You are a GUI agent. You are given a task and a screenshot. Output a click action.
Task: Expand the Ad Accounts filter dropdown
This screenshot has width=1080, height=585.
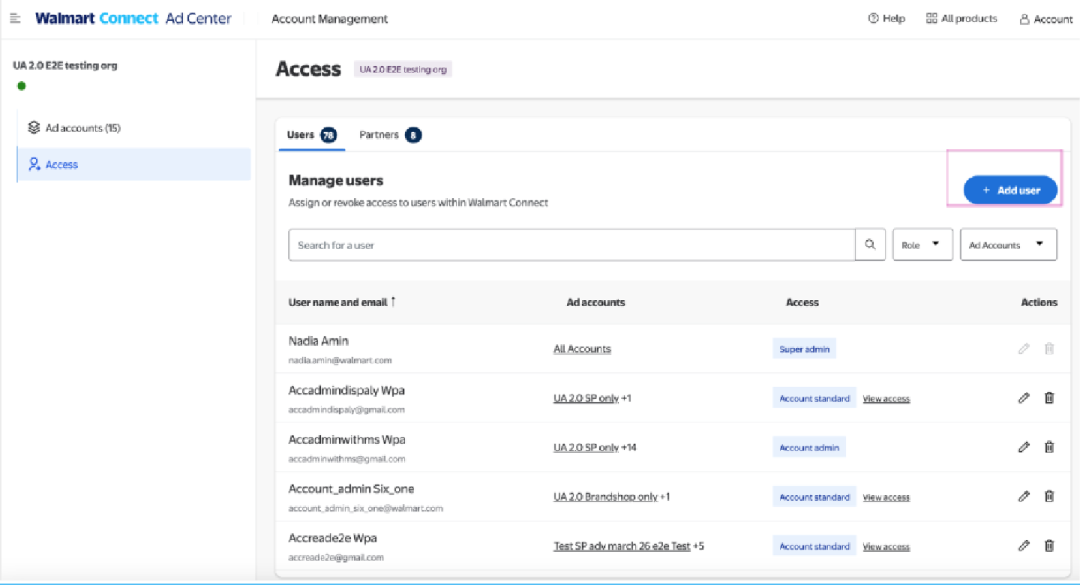tap(1008, 245)
